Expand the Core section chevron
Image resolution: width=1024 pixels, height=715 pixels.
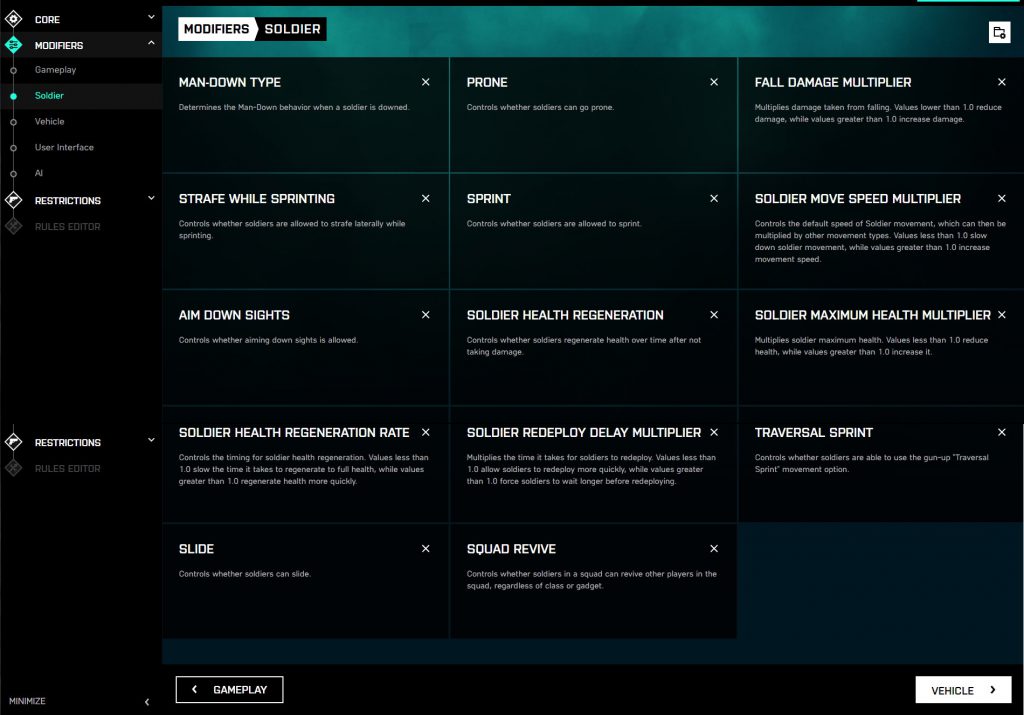151,17
